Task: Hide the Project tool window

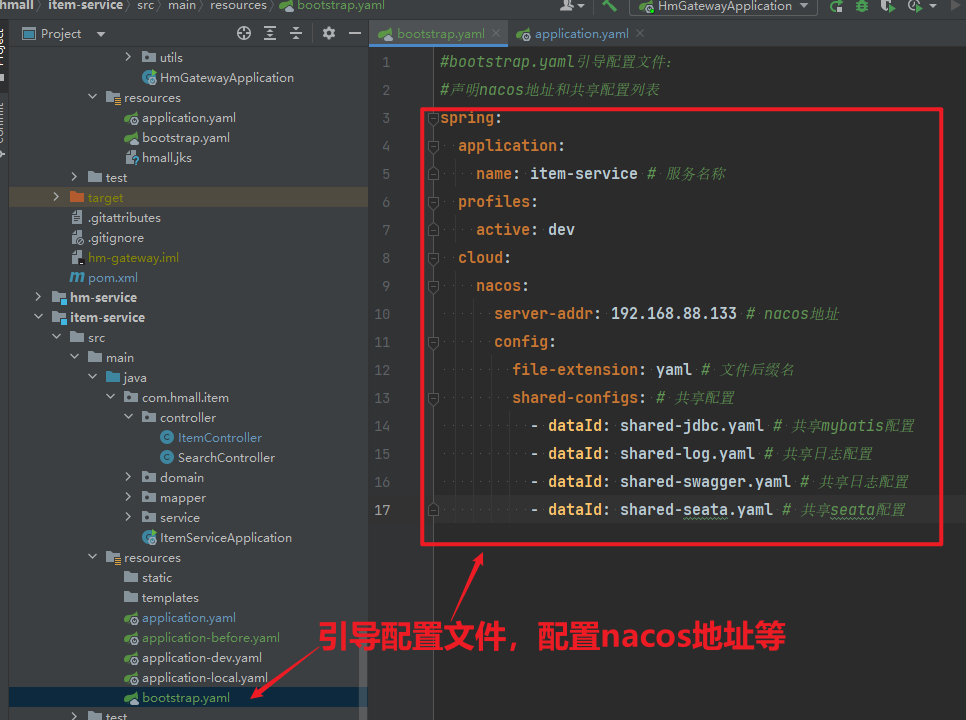Action: (x=355, y=34)
